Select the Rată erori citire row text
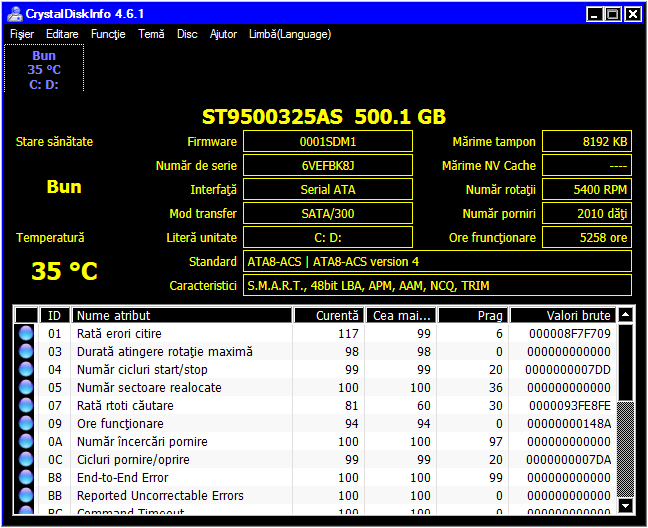The image size is (648, 528). (x=119, y=333)
